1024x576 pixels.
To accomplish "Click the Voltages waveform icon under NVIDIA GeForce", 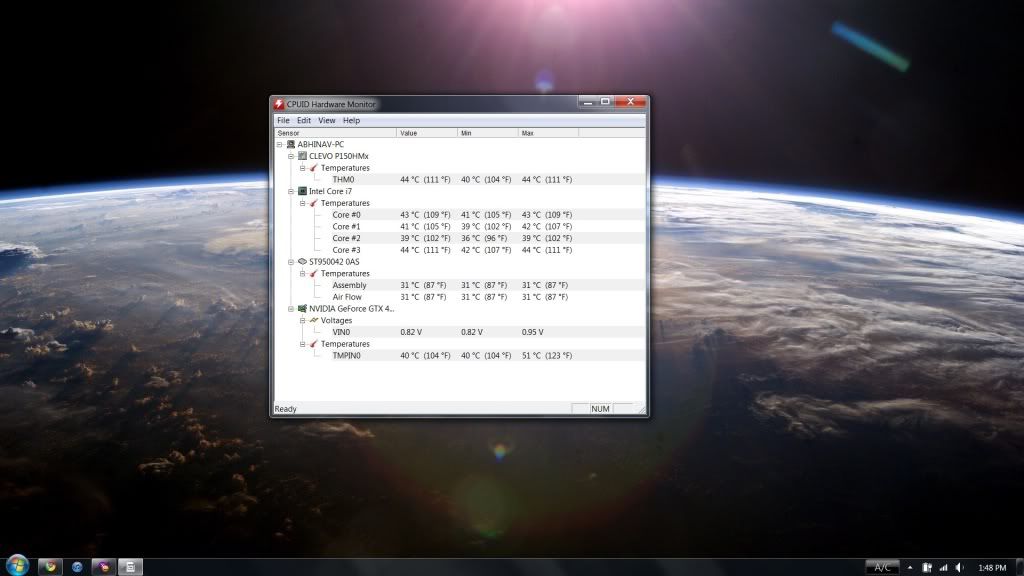I will pos(314,321).
